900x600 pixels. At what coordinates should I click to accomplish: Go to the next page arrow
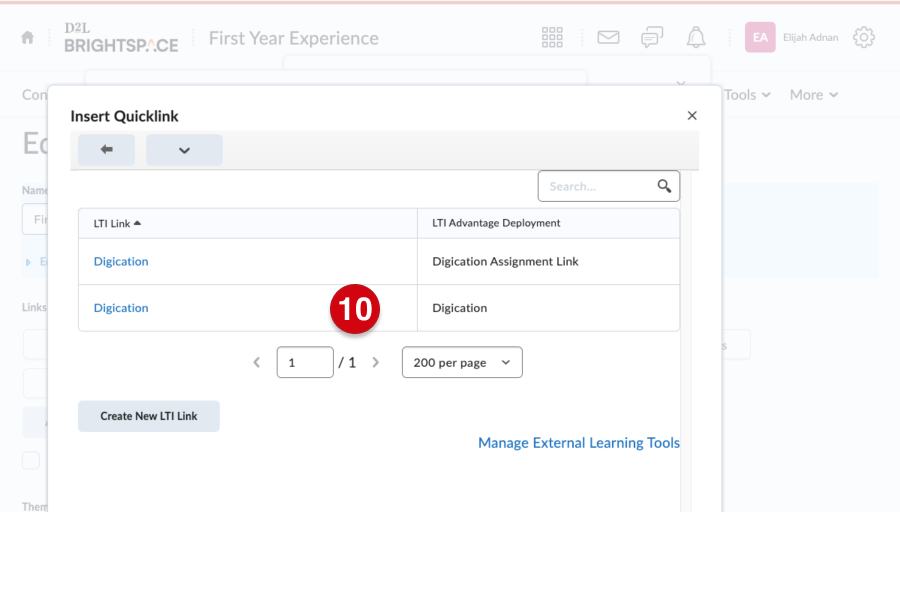pos(375,362)
